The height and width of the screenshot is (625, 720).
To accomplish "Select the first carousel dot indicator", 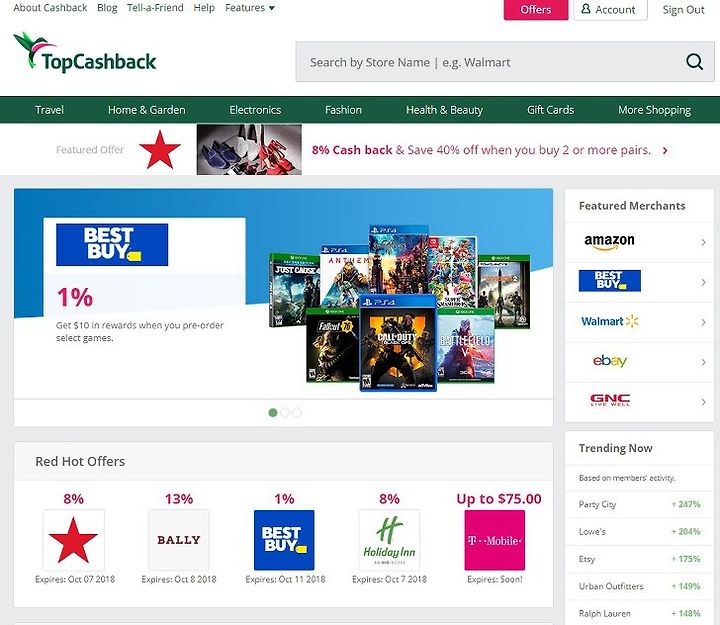I will pos(273,412).
